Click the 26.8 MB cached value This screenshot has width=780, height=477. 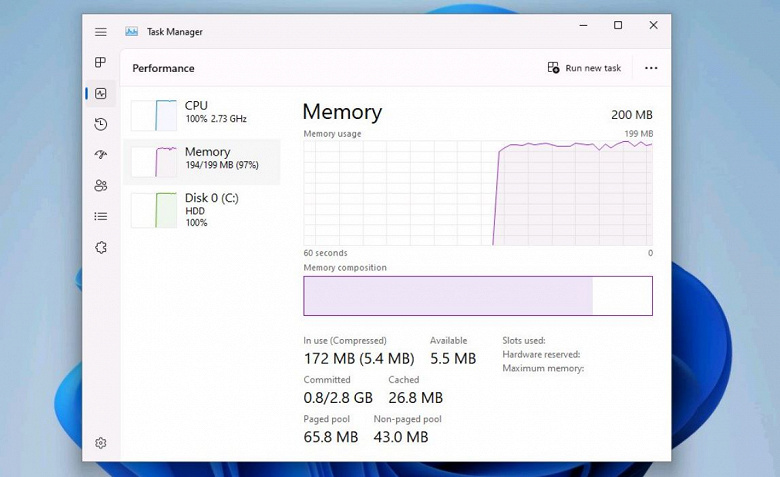[x=415, y=398]
